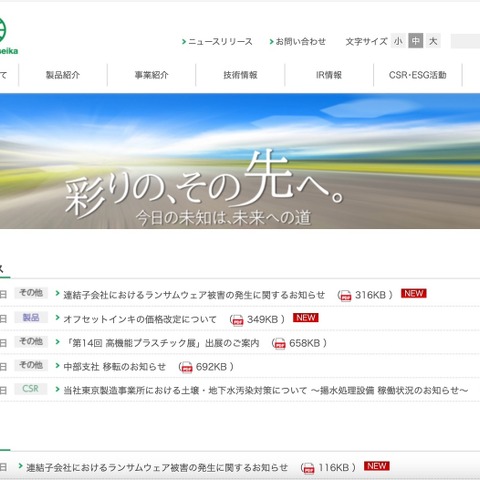Set font size to 中
The height and width of the screenshot is (480, 480).
click(x=416, y=41)
